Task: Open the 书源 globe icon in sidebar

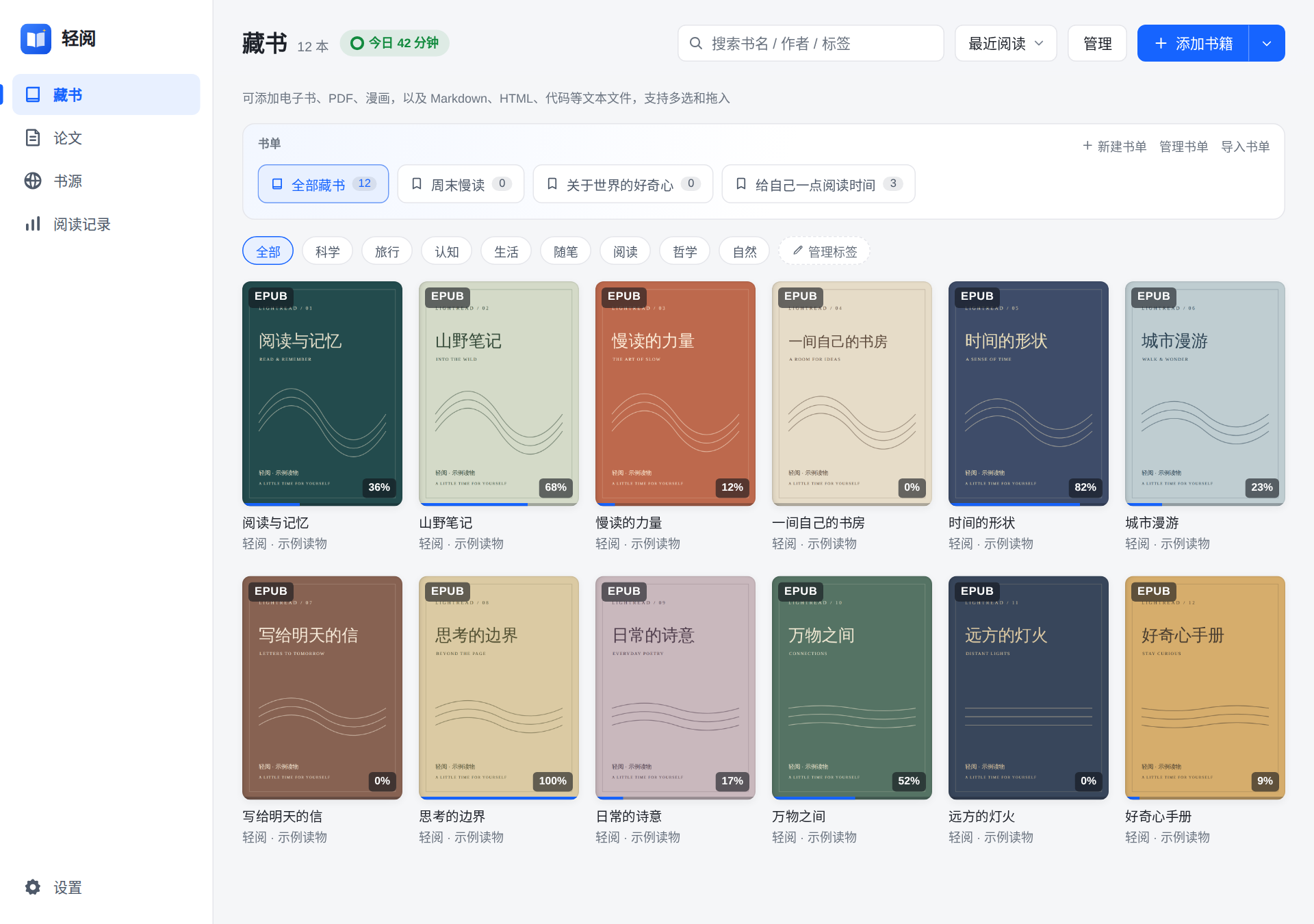Action: [33, 181]
